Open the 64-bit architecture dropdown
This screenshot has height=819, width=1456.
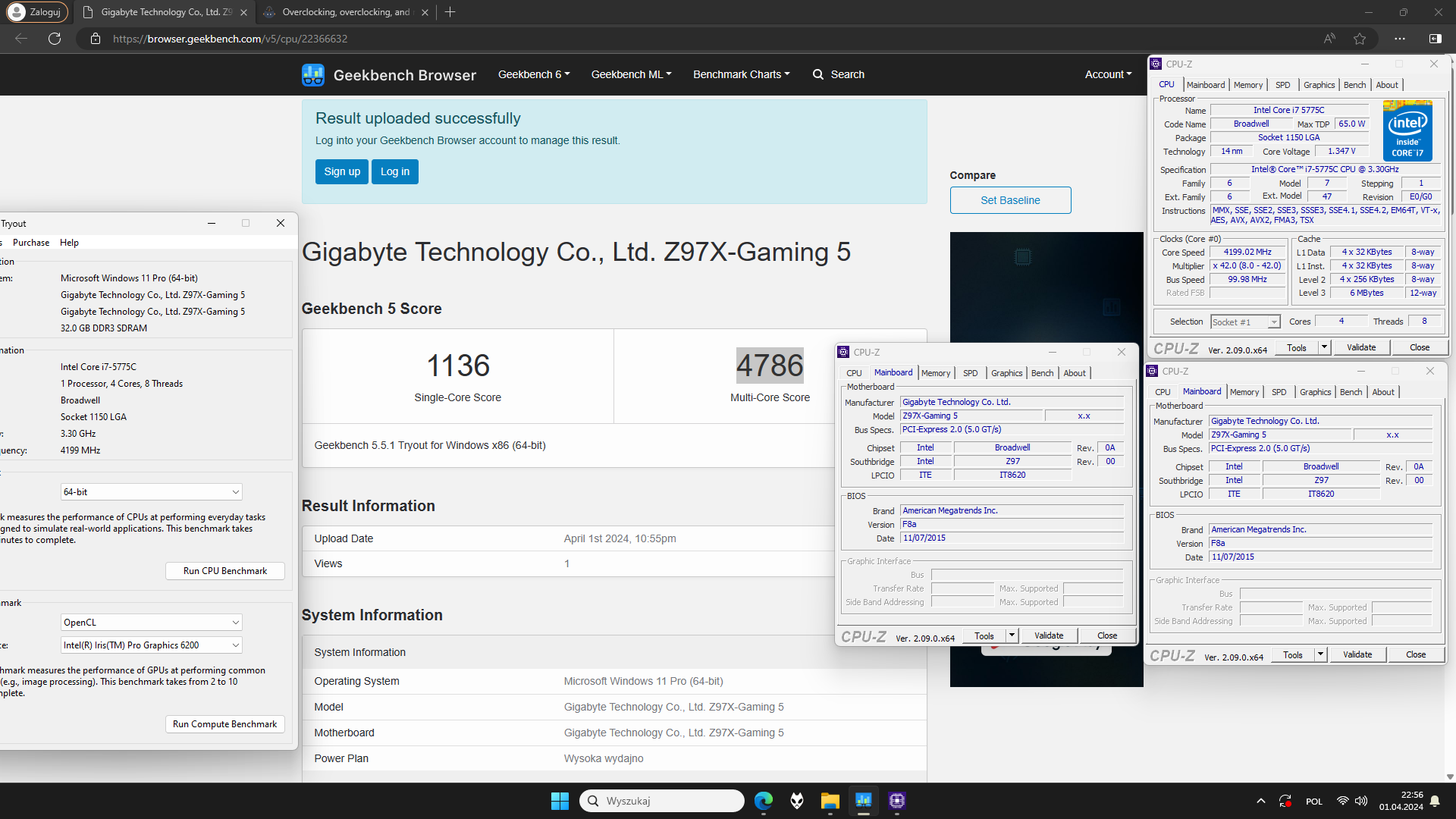(x=152, y=492)
